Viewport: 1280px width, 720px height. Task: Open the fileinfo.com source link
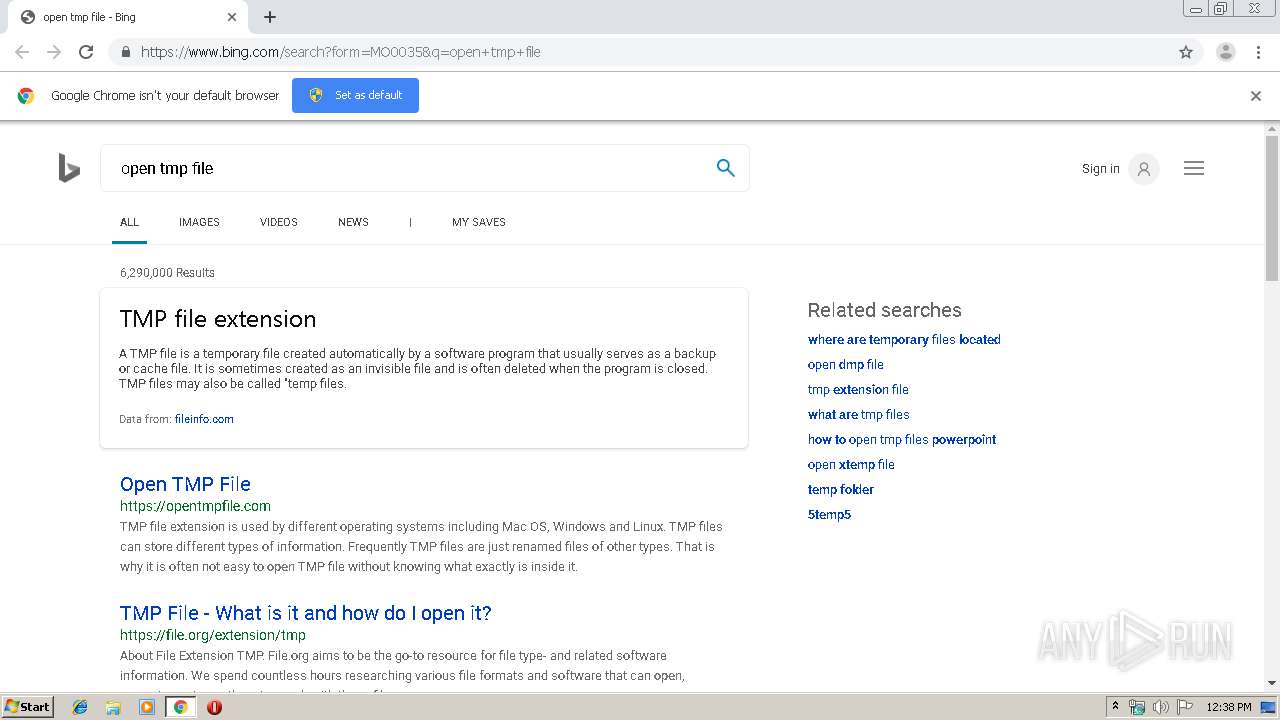tap(204, 419)
